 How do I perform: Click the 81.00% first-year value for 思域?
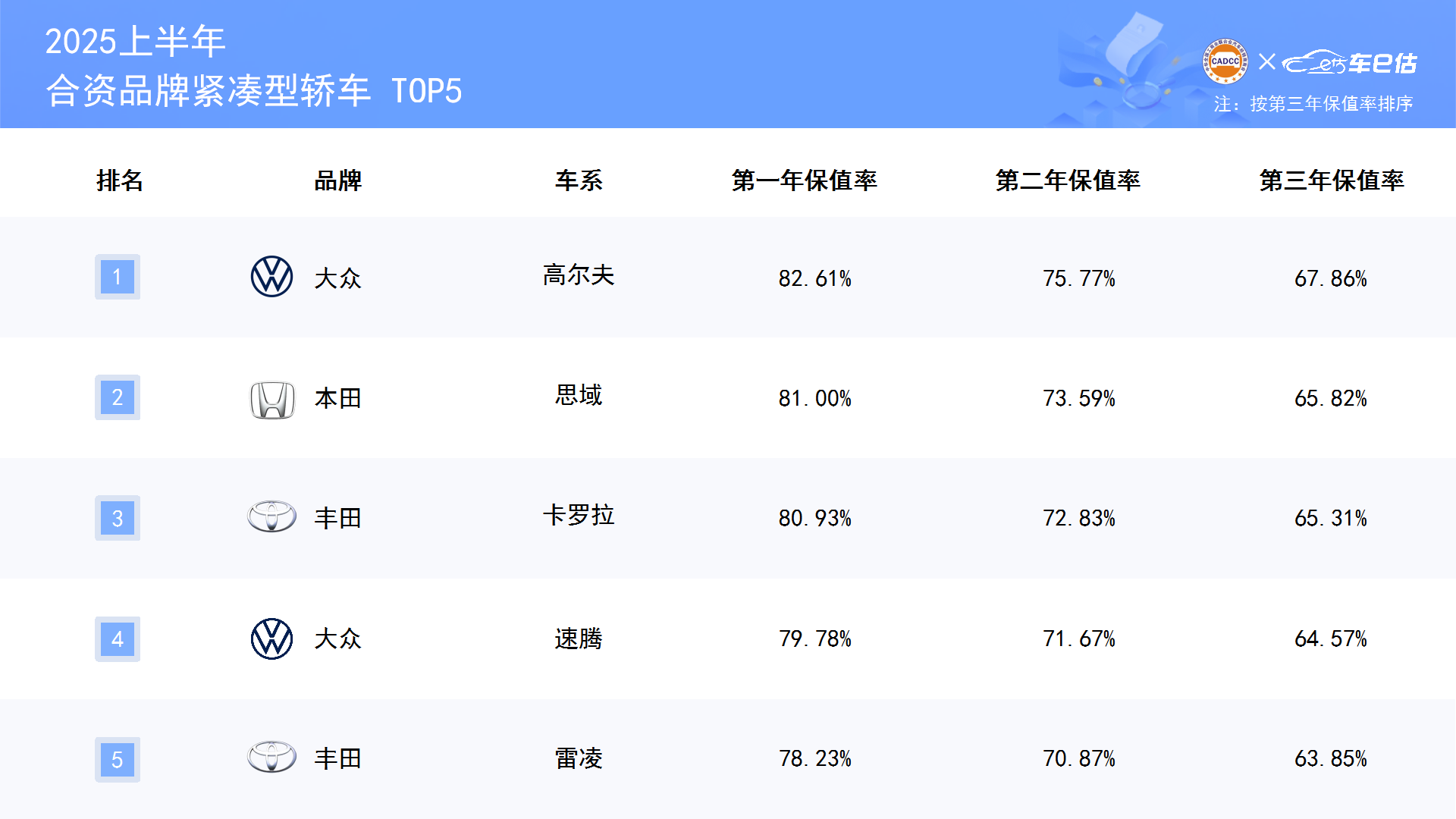pyautogui.click(x=815, y=398)
